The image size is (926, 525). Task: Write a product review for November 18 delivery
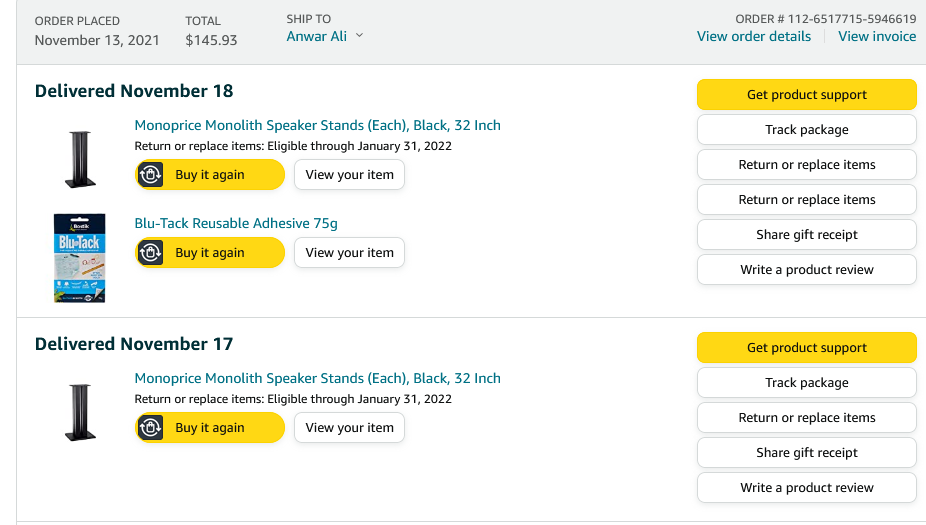coord(806,270)
